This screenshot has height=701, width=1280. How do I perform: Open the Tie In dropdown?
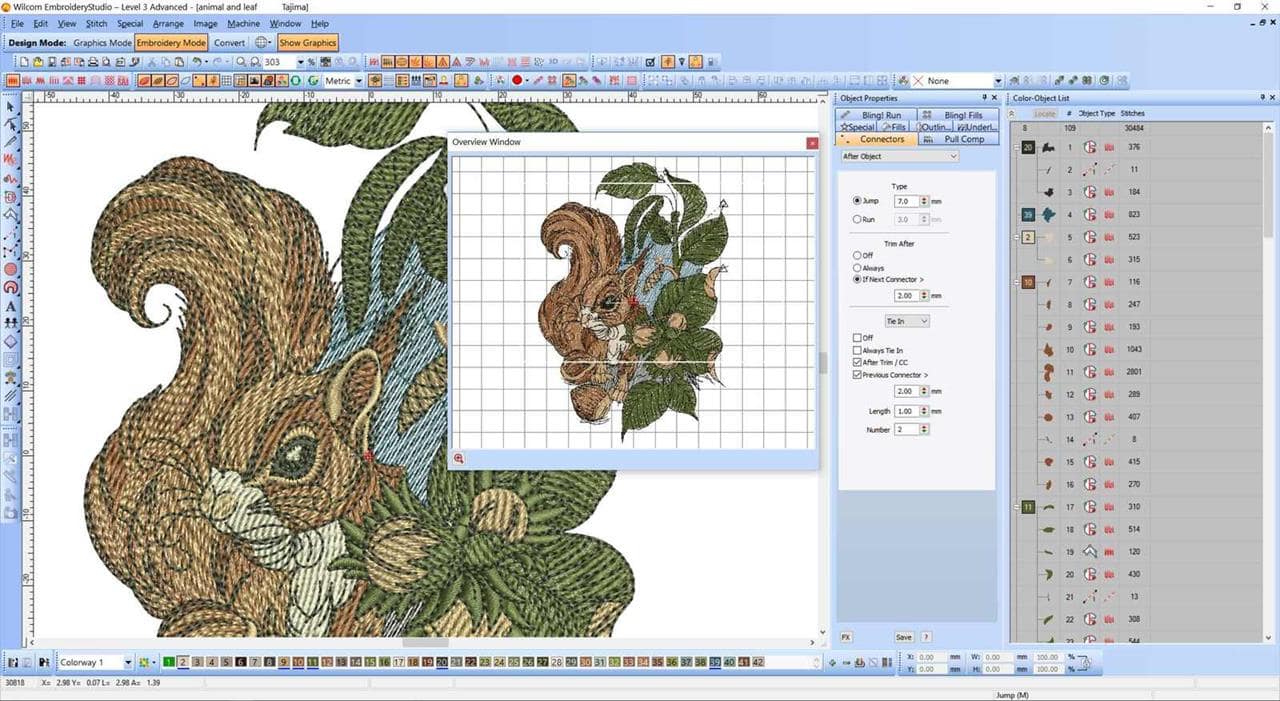pos(907,321)
